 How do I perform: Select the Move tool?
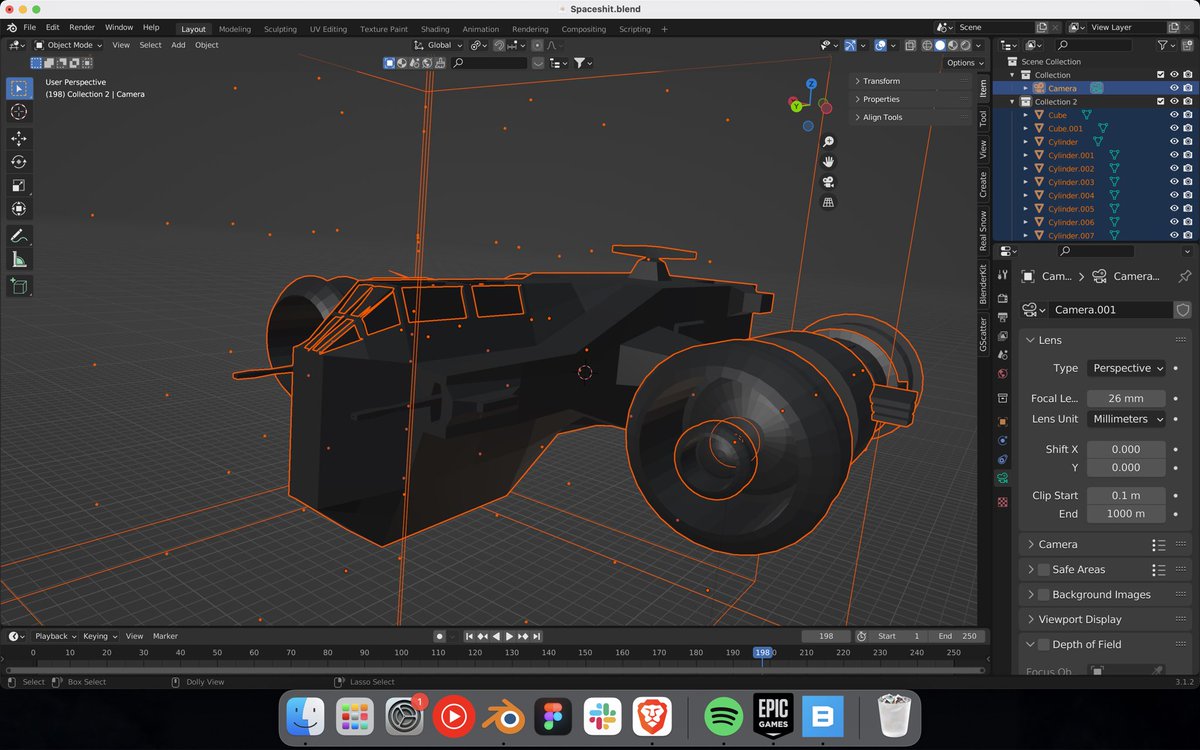(19, 138)
